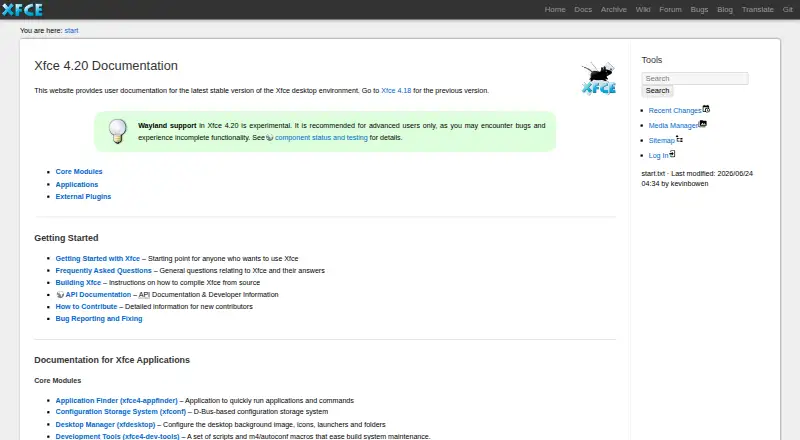Screen dimensions: 800x440
Task: Click the XFCE logo in the header
Action: pos(22,10)
